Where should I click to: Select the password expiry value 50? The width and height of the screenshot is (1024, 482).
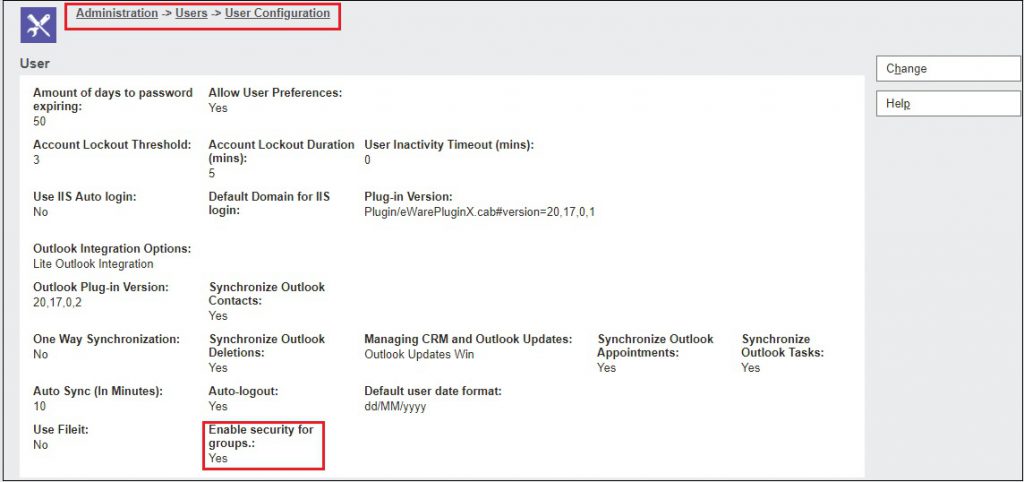click(40, 121)
